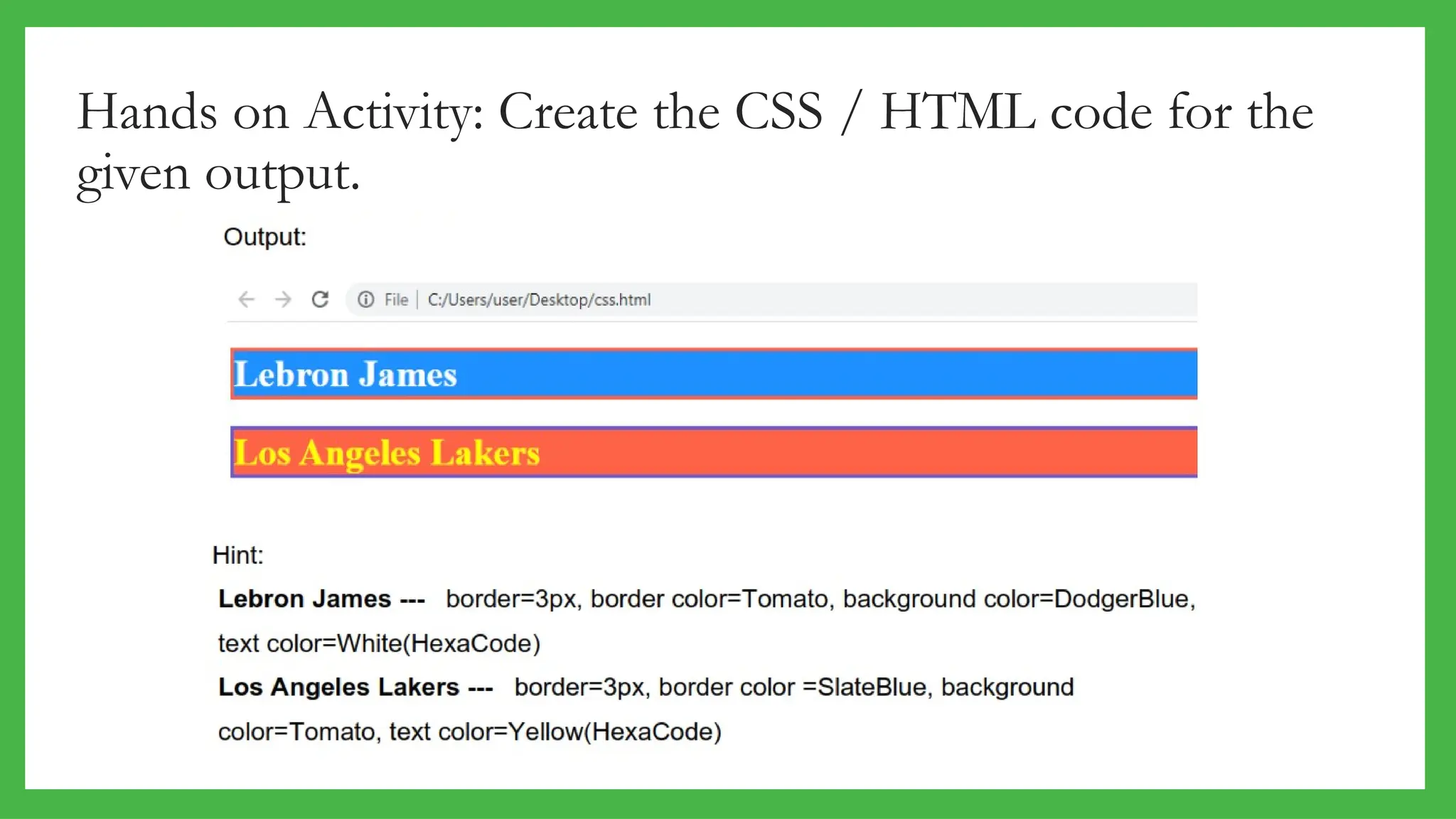
Task: Reload the css.html page
Action: 320,299
